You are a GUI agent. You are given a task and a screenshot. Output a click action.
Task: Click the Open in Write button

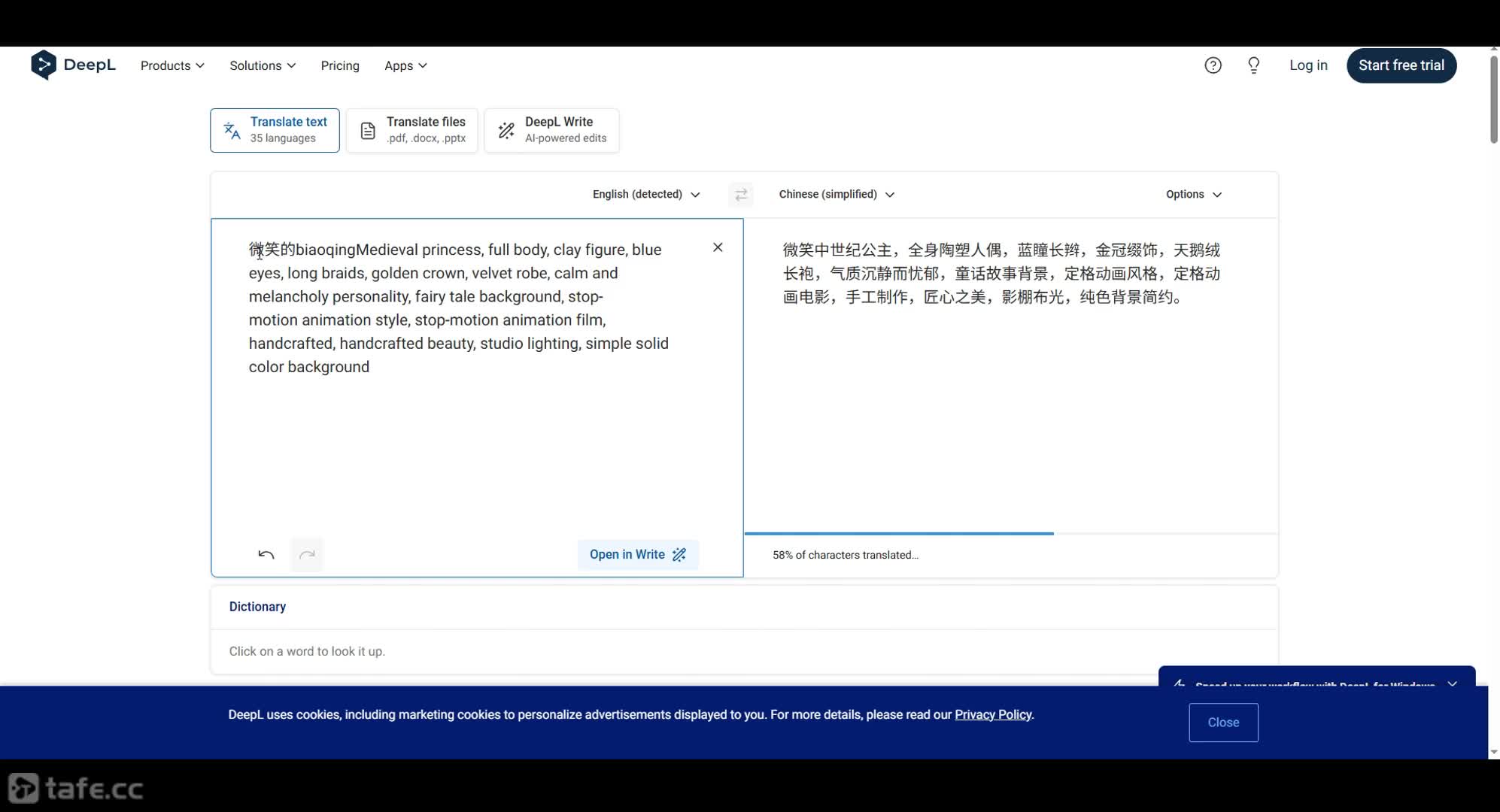[x=638, y=555]
